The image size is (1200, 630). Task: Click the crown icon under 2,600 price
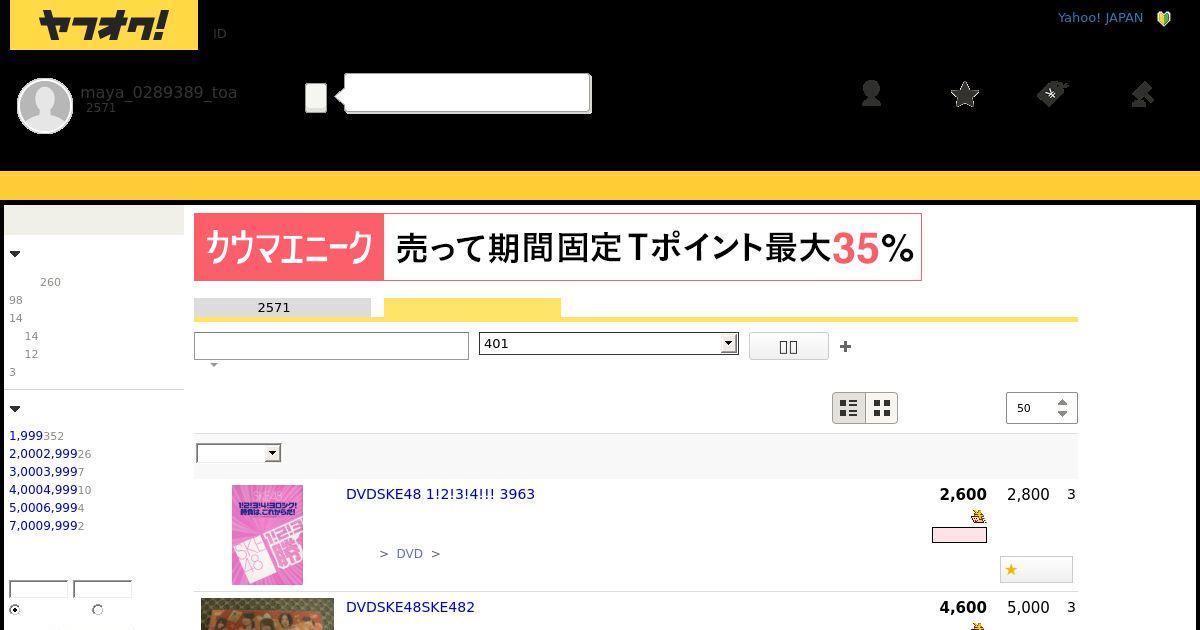(978, 516)
